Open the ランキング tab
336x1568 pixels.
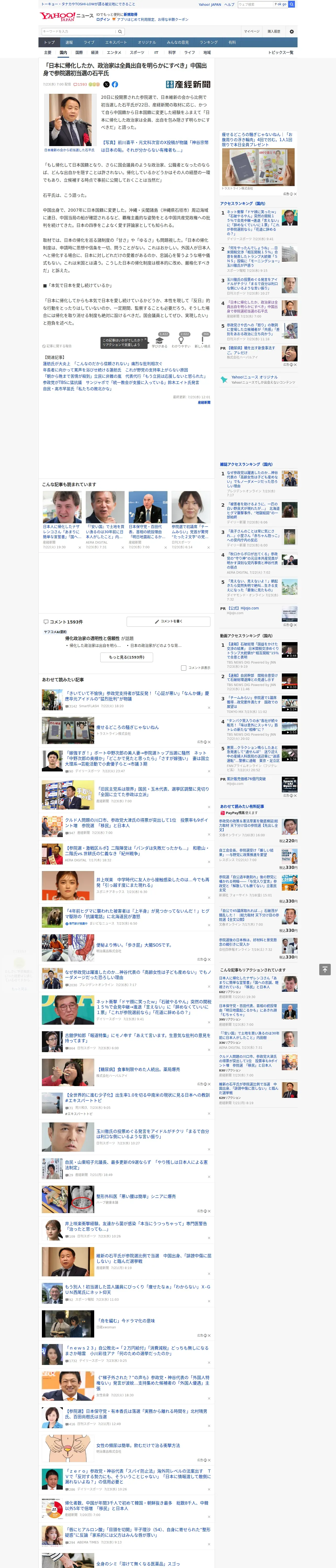point(209,43)
